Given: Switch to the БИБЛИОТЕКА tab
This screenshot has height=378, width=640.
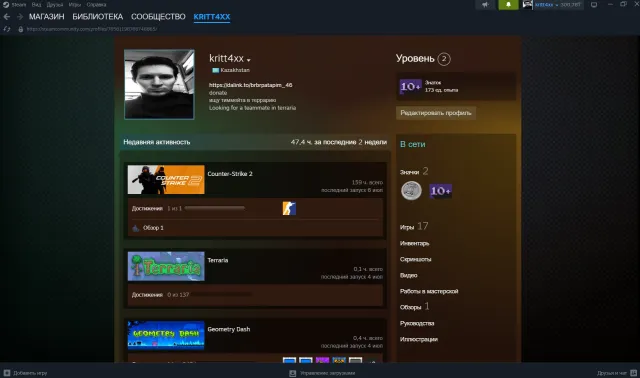Looking at the screenshot, I should [98, 17].
